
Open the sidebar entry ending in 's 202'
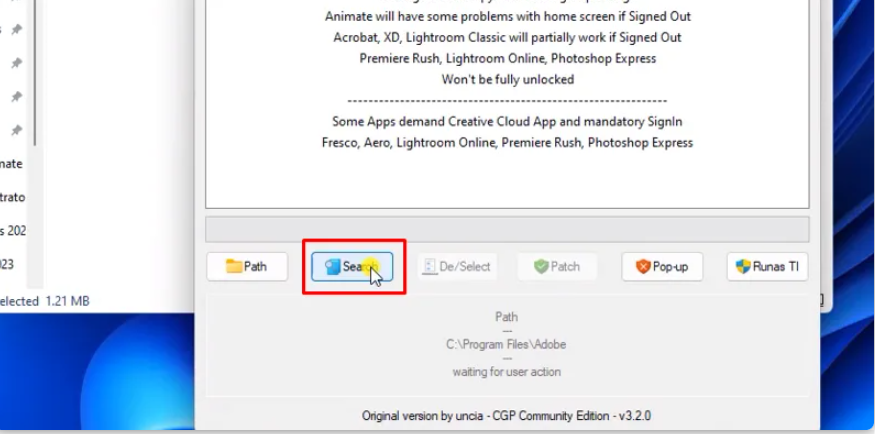click(13, 230)
